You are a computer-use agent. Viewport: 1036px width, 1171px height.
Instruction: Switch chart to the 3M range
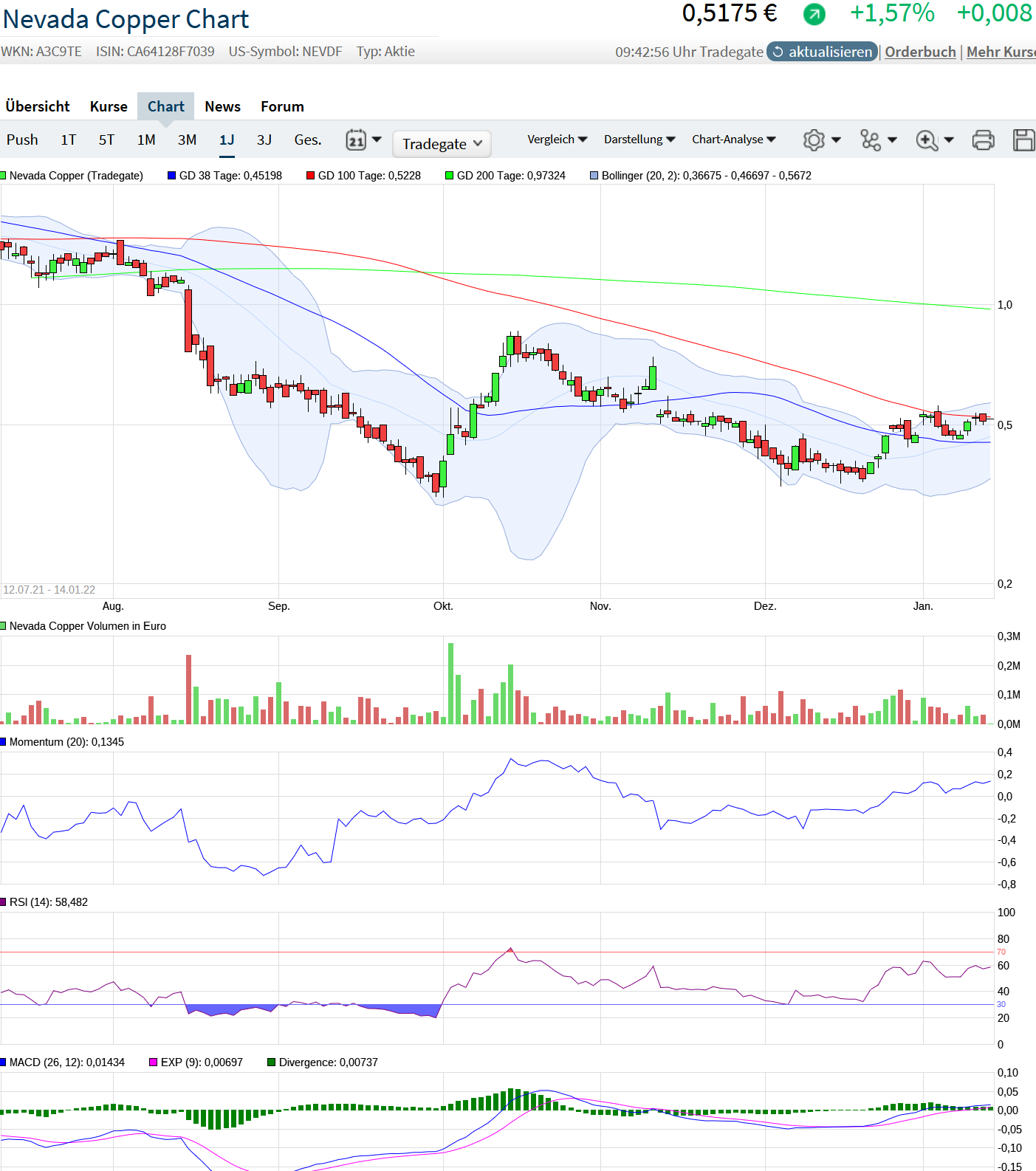[187, 140]
